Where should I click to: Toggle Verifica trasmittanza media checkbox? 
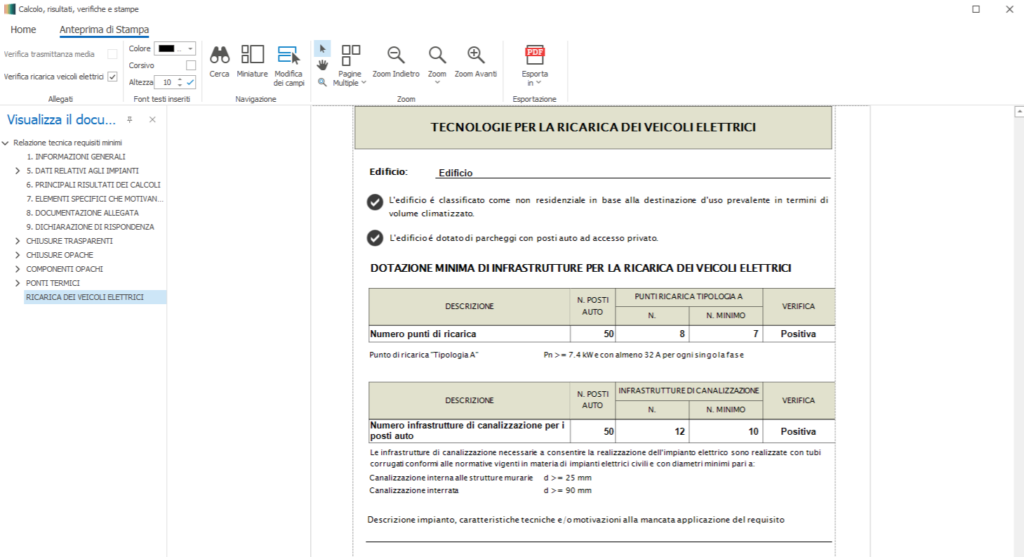[x=112, y=54]
